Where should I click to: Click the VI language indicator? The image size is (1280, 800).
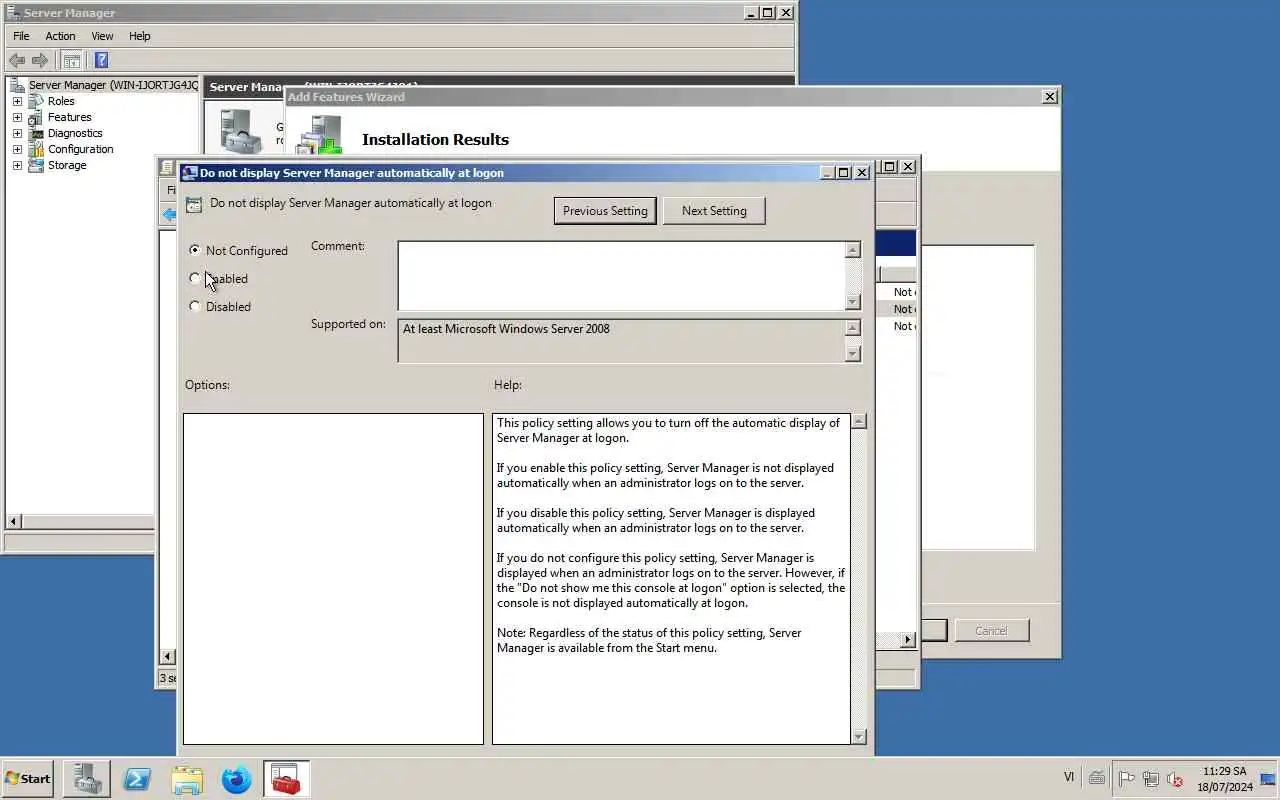[x=1069, y=777]
